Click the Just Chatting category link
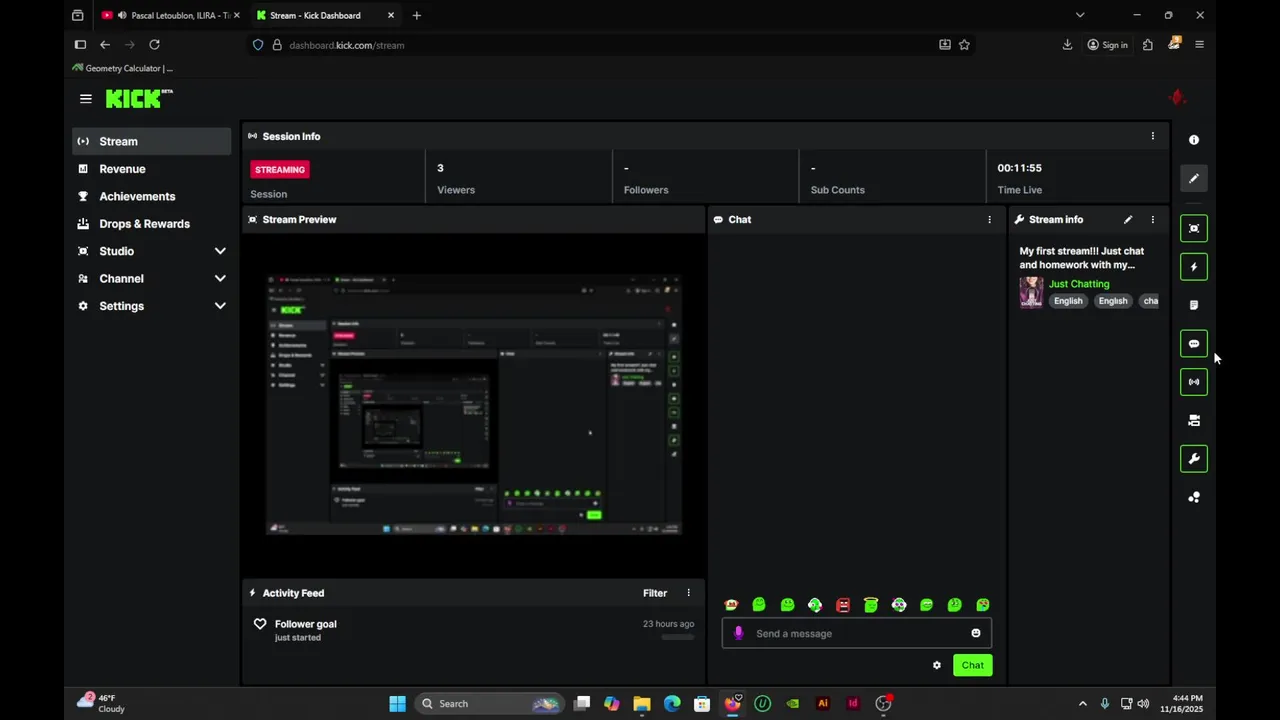The image size is (1280, 720). click(x=1079, y=284)
